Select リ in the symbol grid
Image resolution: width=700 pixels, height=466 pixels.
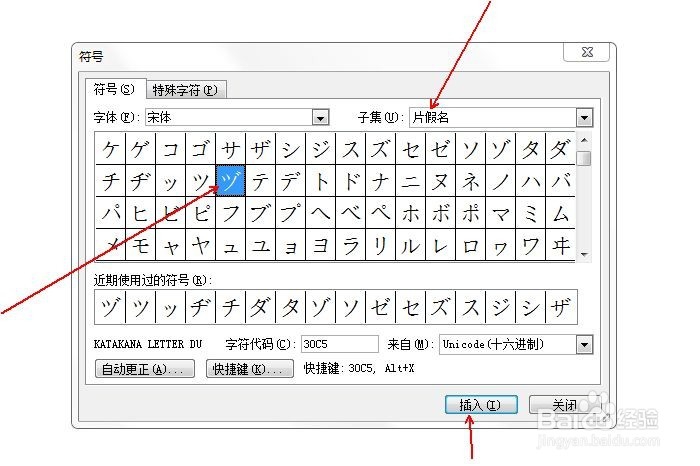(380, 245)
